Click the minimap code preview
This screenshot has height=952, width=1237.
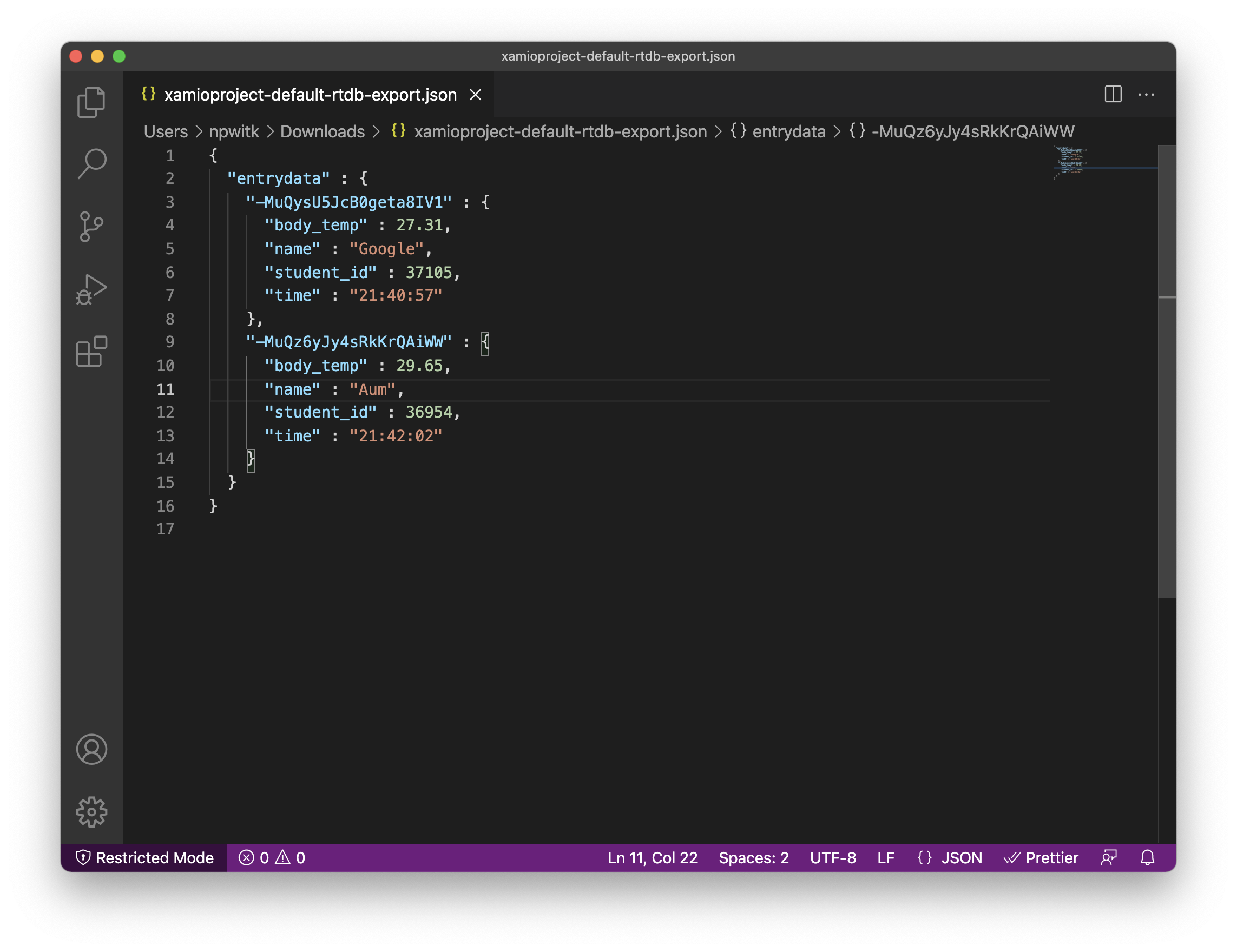(x=1070, y=160)
